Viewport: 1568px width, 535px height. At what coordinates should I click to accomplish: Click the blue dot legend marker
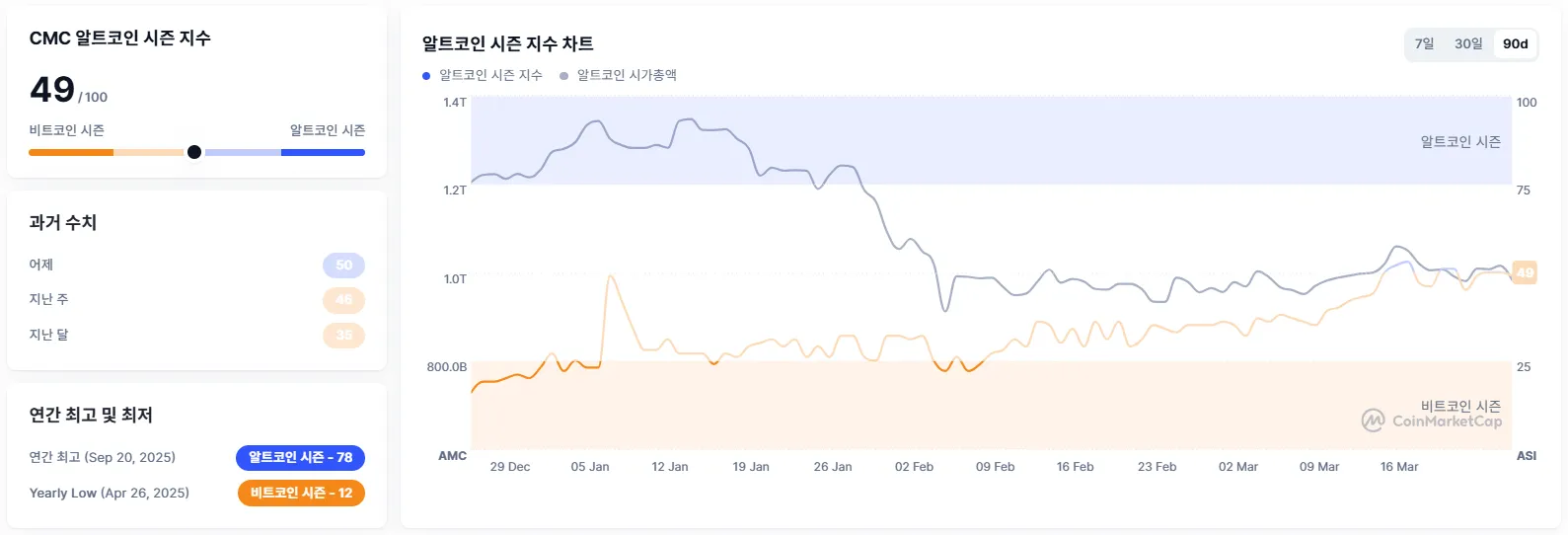[x=426, y=76]
